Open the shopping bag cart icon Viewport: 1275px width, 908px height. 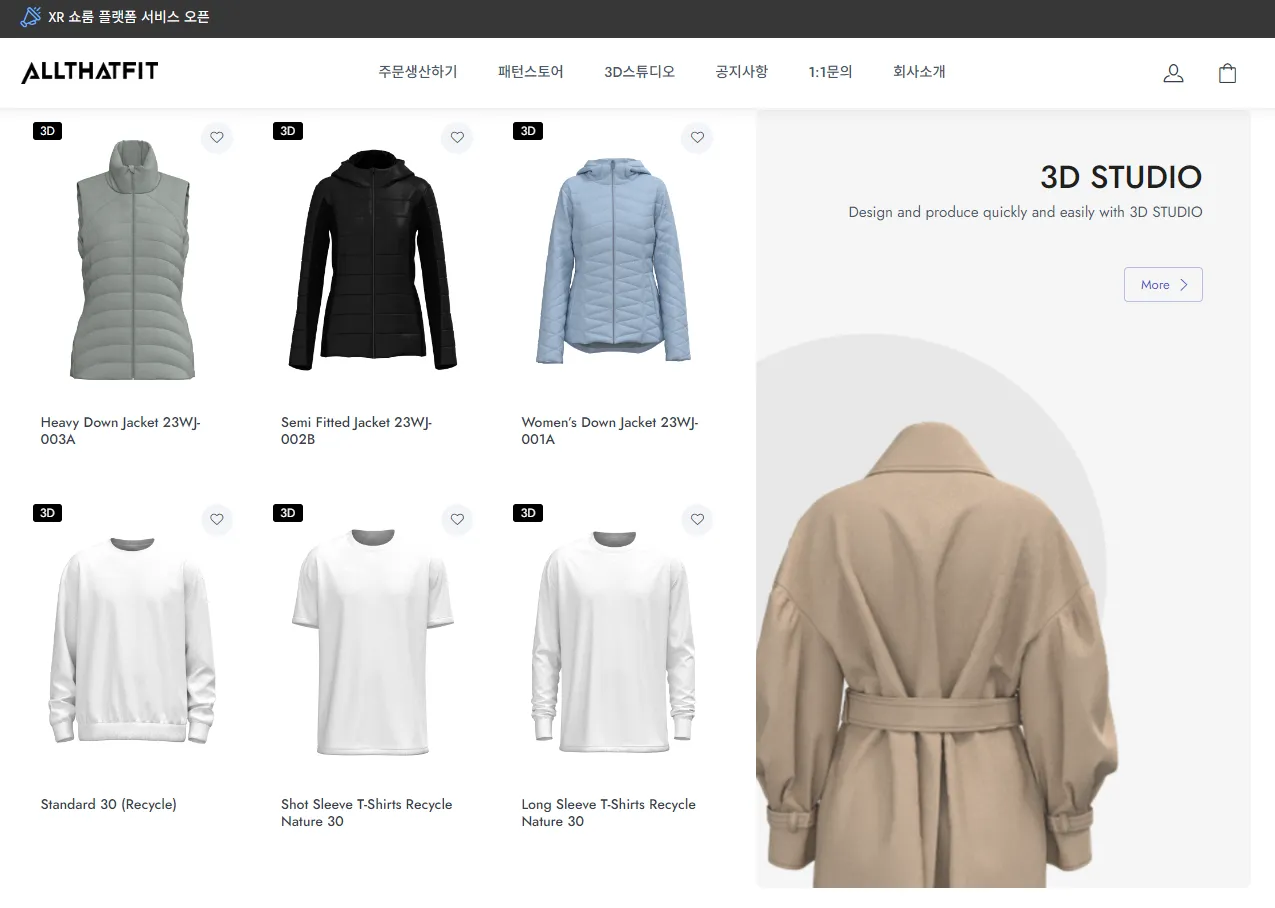[x=1228, y=73]
